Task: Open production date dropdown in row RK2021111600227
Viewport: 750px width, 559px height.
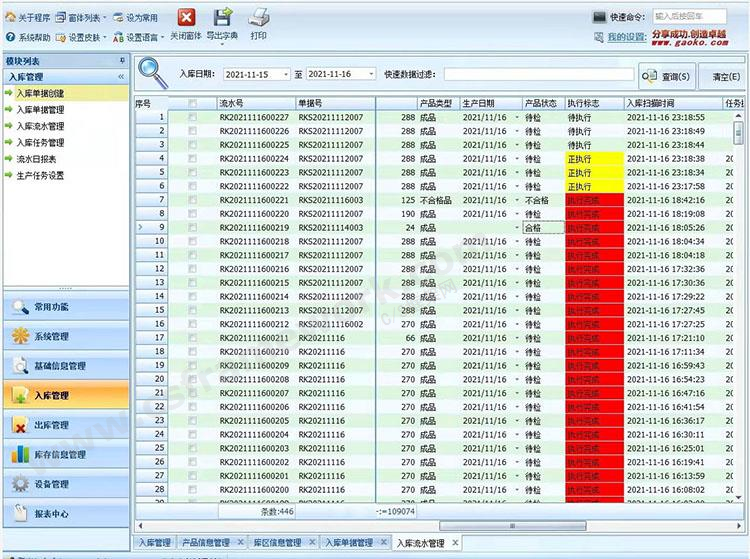Action: tap(517, 117)
